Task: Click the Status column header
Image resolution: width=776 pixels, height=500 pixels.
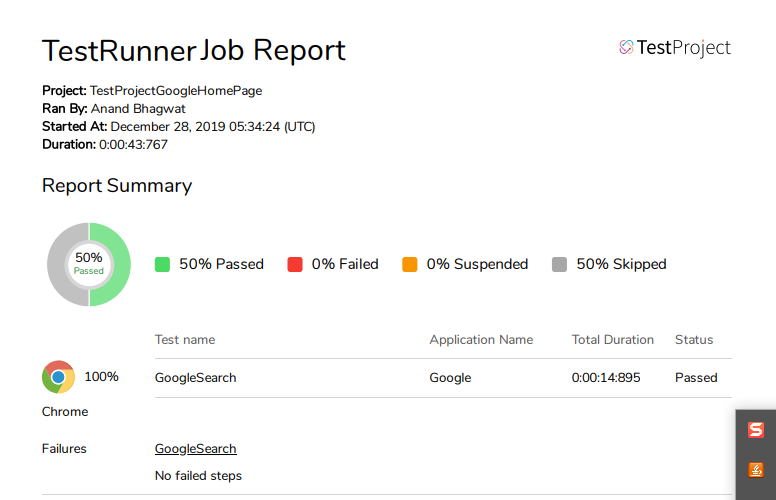Action: coord(694,340)
